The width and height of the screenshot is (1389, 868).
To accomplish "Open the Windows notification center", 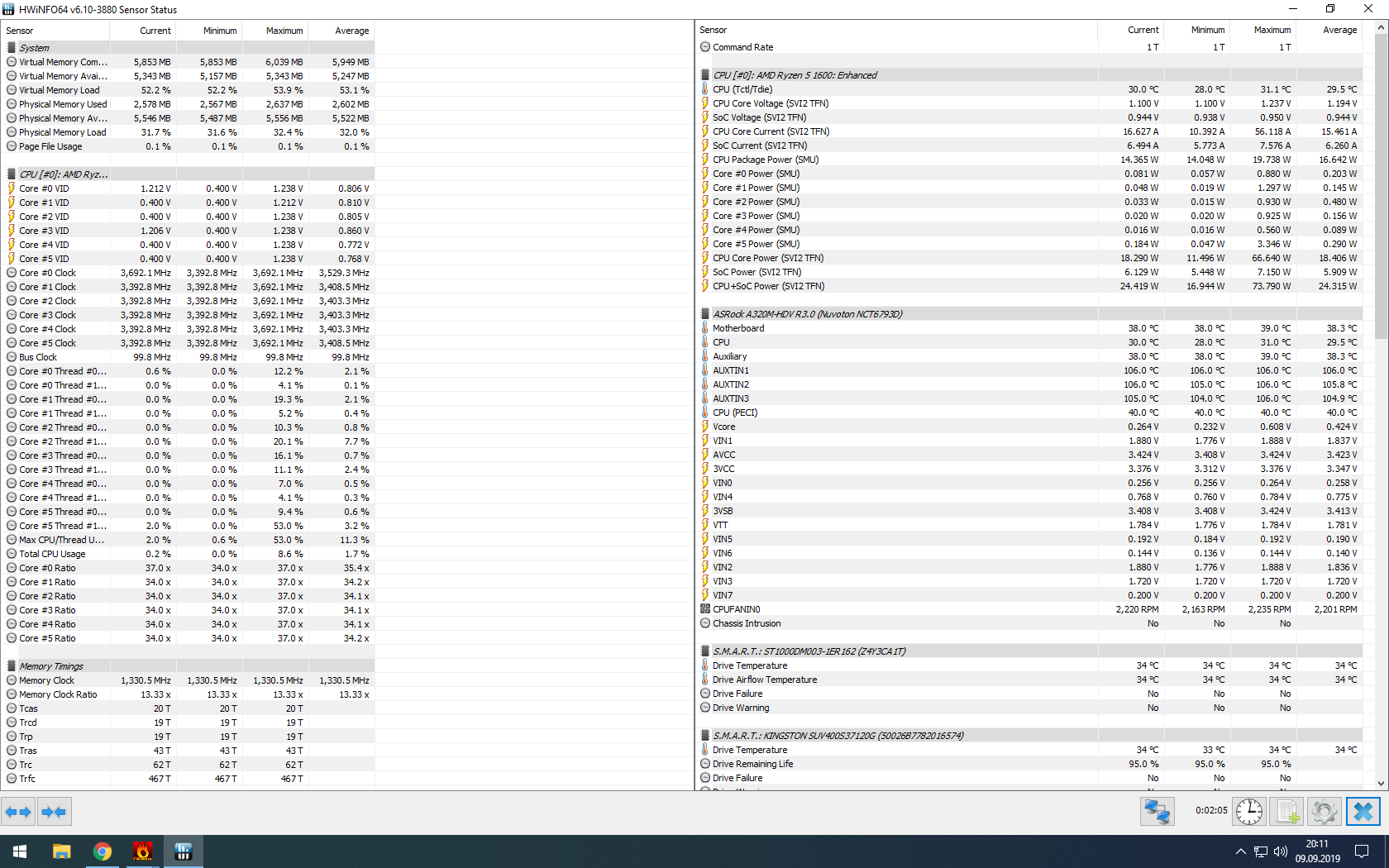I will click(x=1362, y=851).
